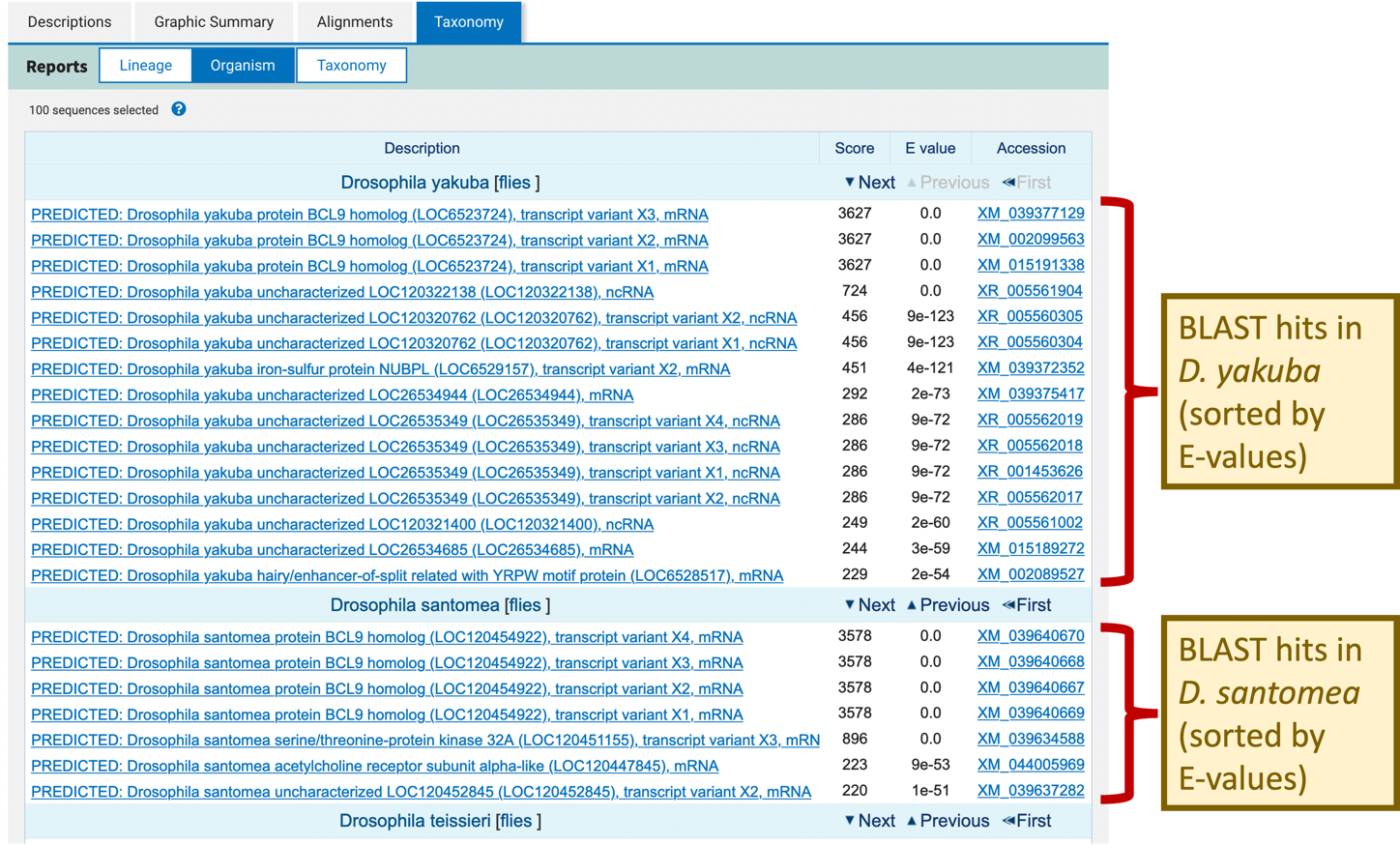This screenshot has width=1400, height=845.
Task: Go to Previous from Drosophila santomea header
Action: coord(948,605)
